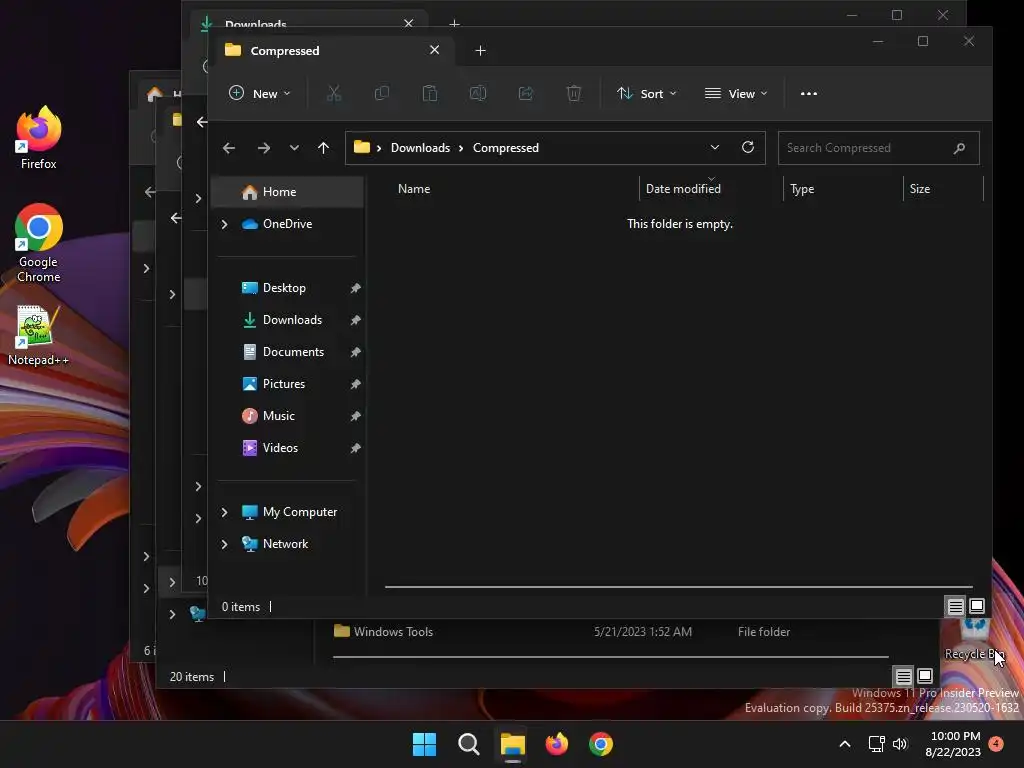
Task: Click the Search Compressed field
Action: point(878,148)
